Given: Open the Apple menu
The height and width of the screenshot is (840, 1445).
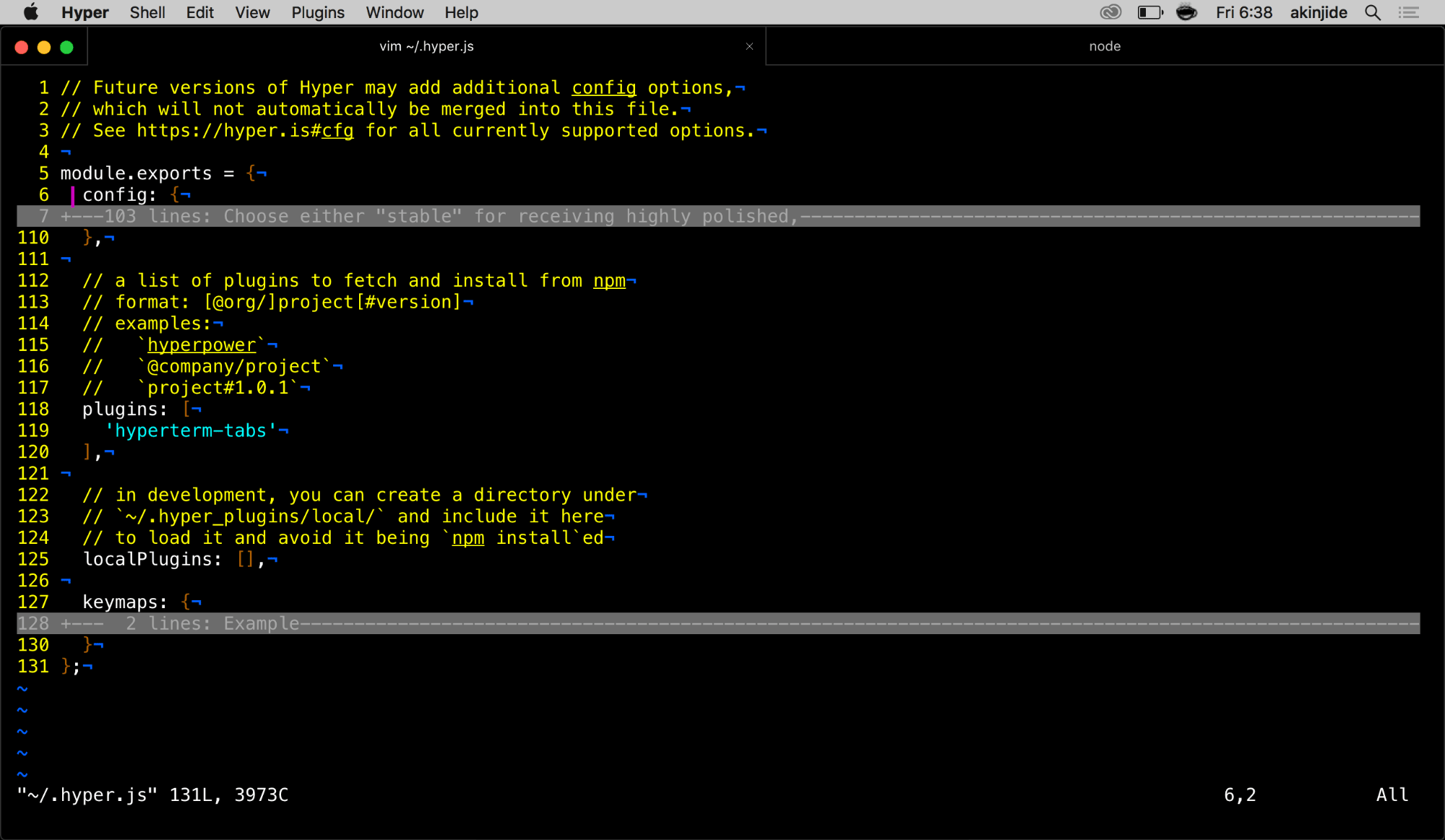Looking at the screenshot, I should [x=30, y=12].
